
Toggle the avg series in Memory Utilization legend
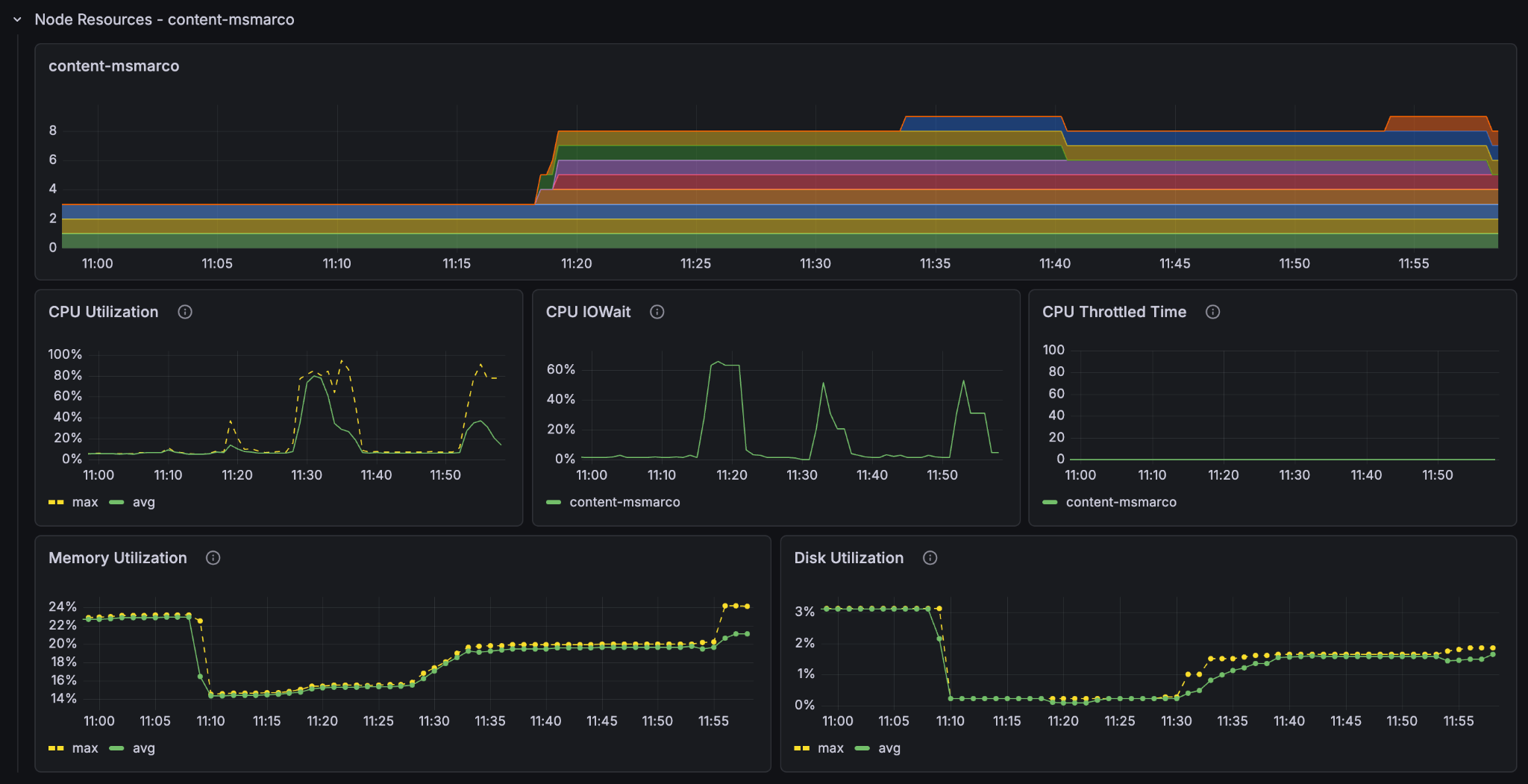click(143, 747)
